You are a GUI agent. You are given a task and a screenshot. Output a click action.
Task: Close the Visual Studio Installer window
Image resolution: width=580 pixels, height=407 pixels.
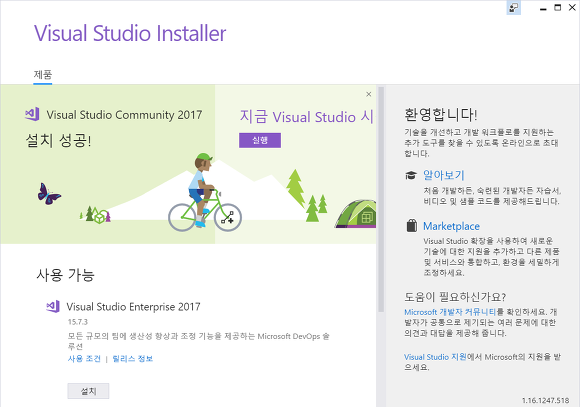tap(572, 8)
